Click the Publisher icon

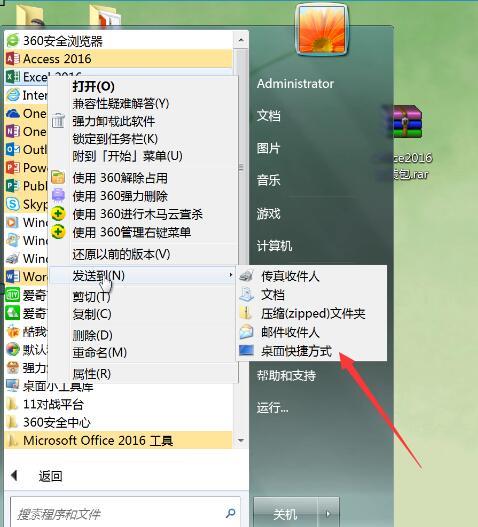point(13,186)
